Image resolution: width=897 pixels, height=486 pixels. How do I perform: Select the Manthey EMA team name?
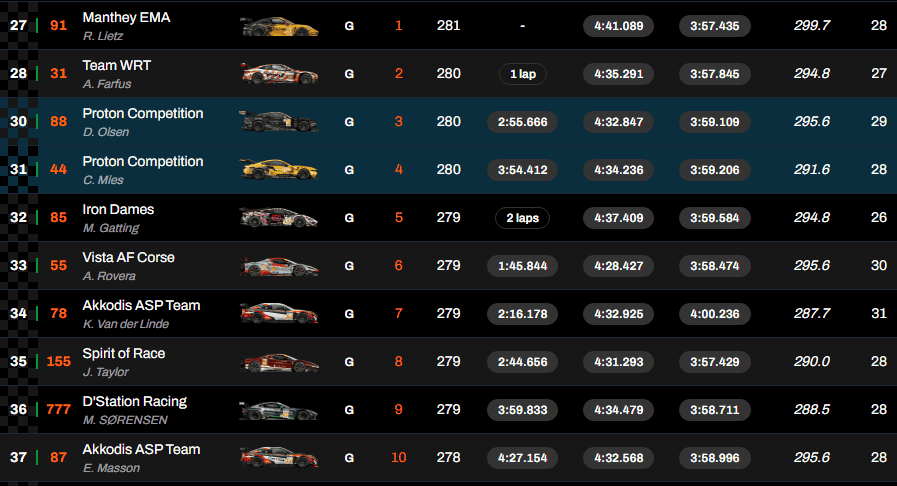[x=126, y=18]
